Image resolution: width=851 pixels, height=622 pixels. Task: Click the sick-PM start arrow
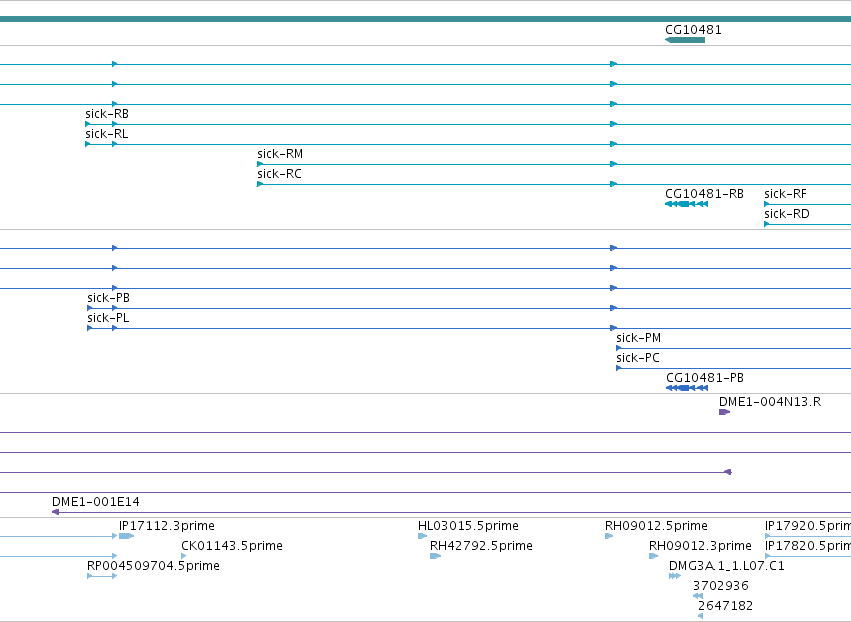(619, 348)
